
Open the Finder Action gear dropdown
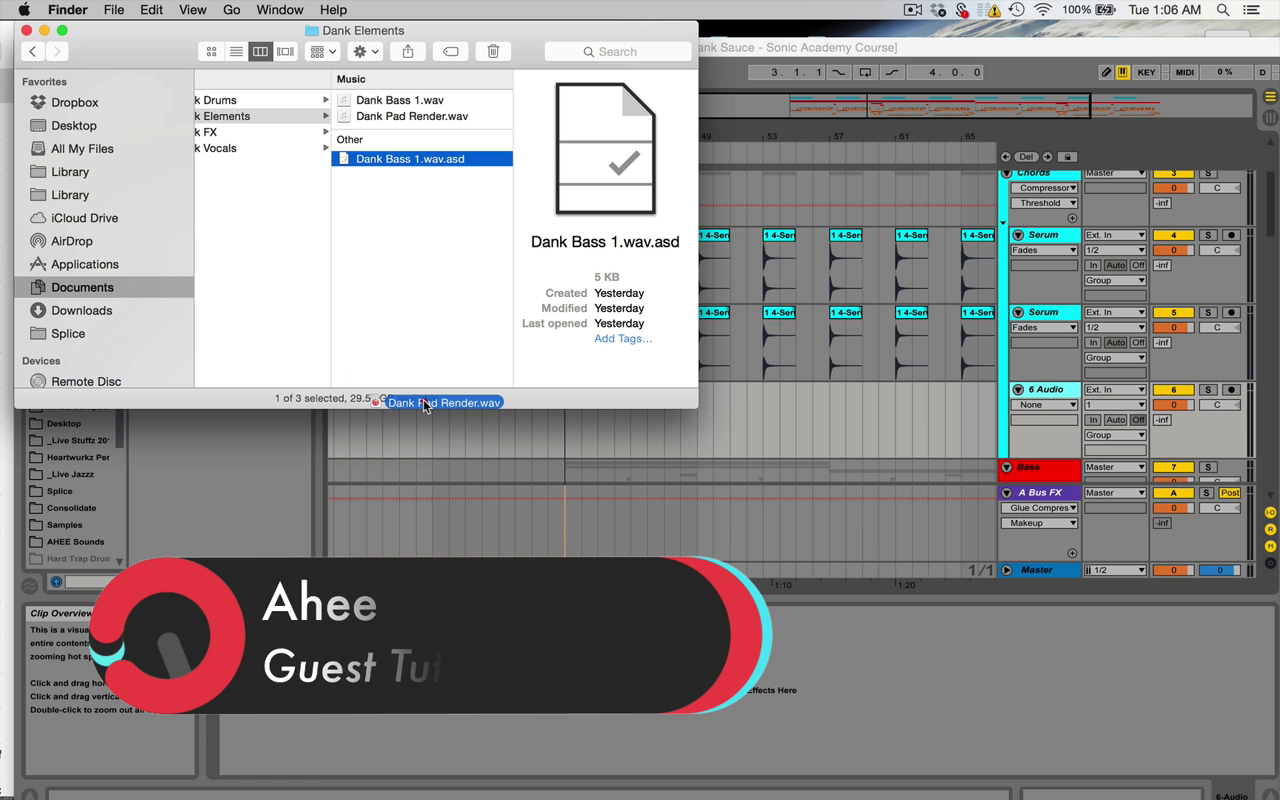click(366, 52)
